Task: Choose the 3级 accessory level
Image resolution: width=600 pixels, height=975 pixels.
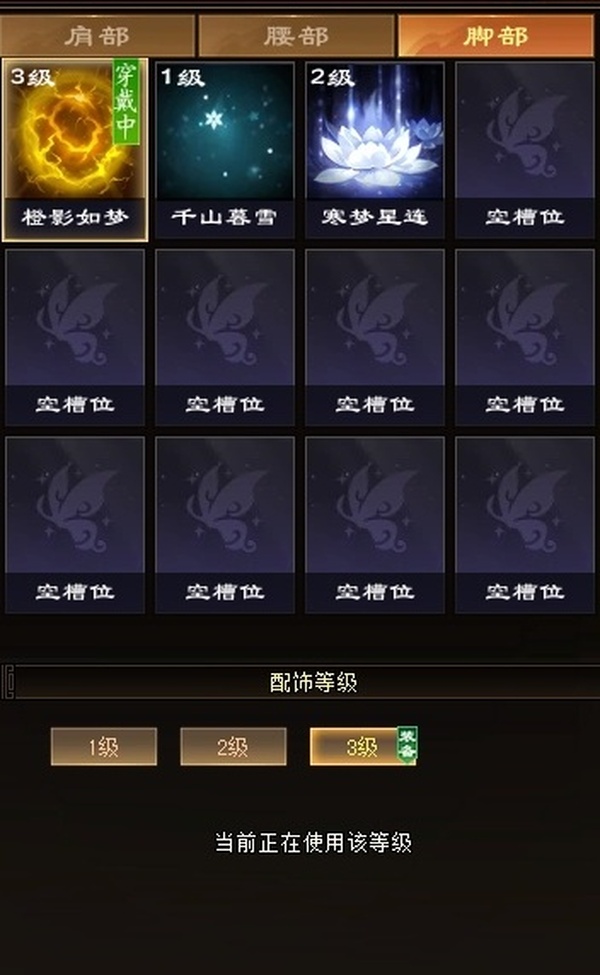Action: (362, 746)
